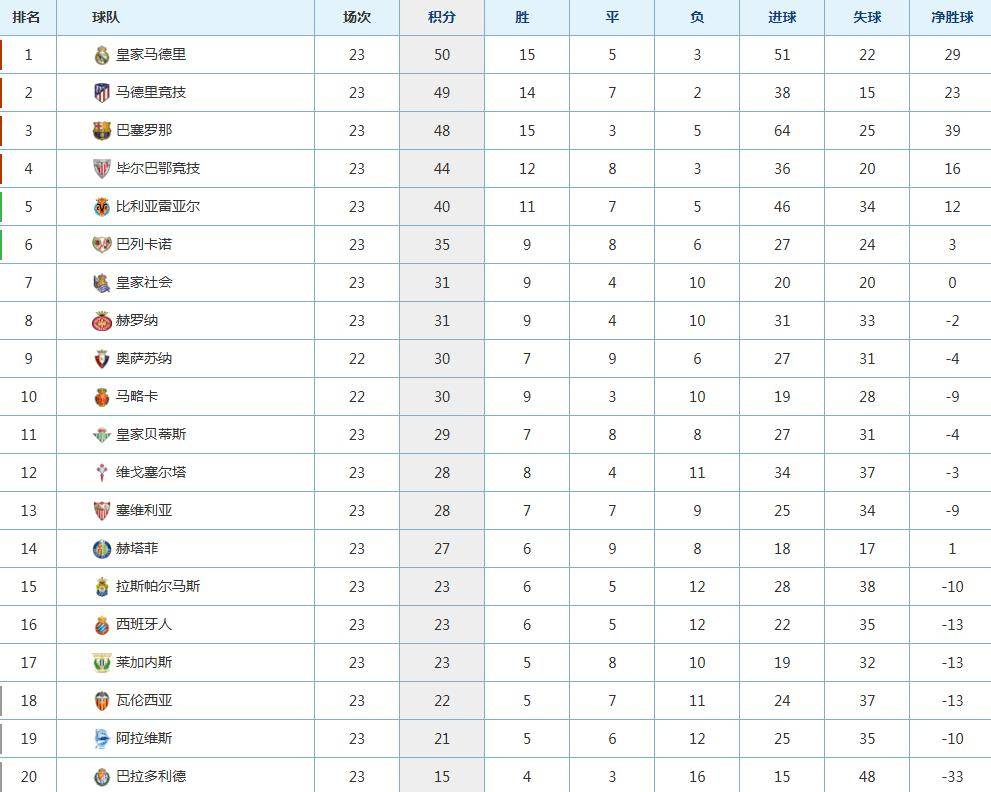
Task: Click the Villarreal crest icon
Action: coord(102,207)
